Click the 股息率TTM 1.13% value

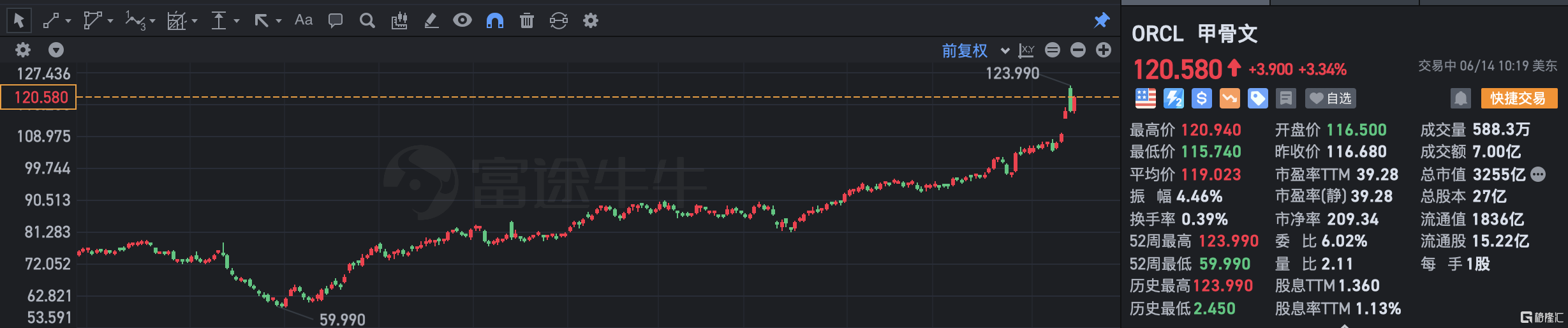click(x=1378, y=309)
